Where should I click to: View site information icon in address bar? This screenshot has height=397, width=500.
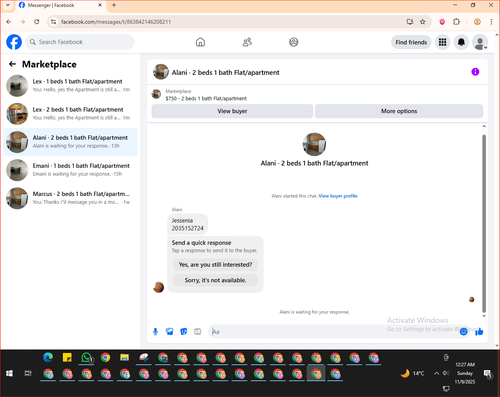pyautogui.click(x=53, y=22)
